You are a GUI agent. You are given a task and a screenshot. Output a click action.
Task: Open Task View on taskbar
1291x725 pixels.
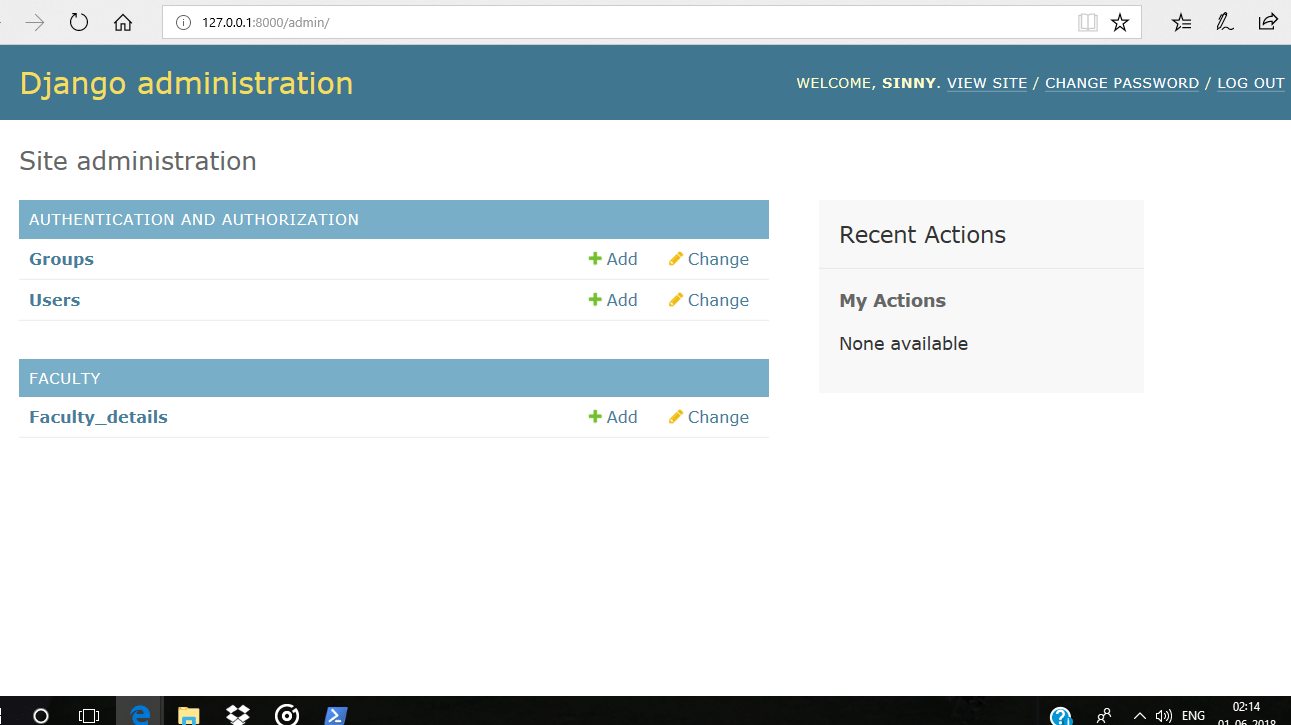click(89, 715)
